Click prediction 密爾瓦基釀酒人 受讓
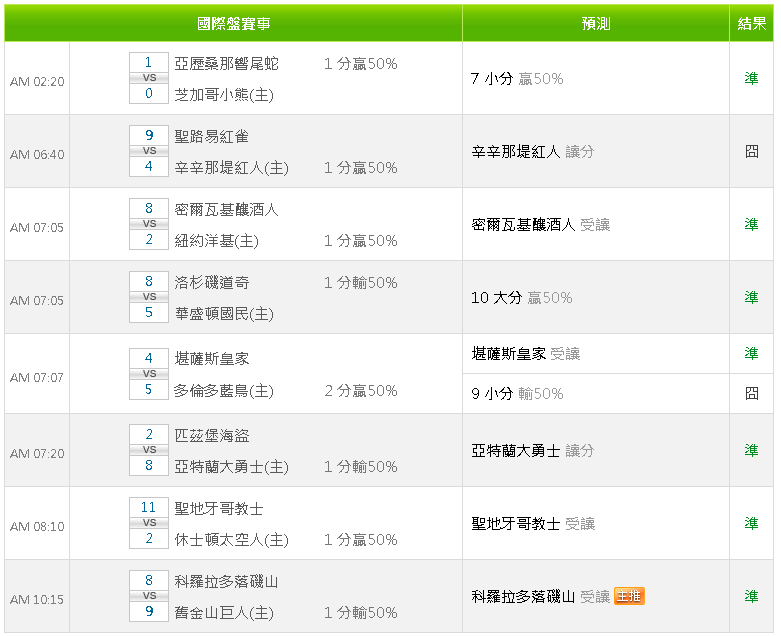 (540, 225)
